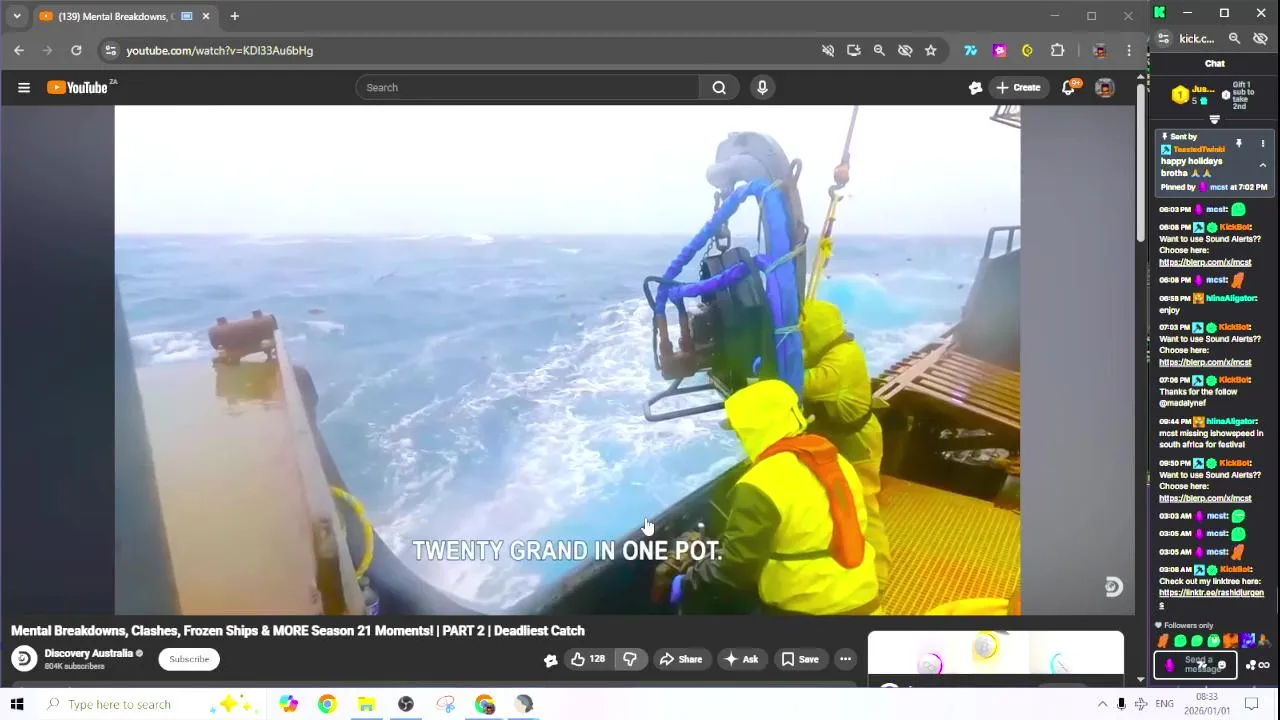This screenshot has width=1280, height=720.
Task: Bookmark this page with the star icon
Action: pos(931,50)
